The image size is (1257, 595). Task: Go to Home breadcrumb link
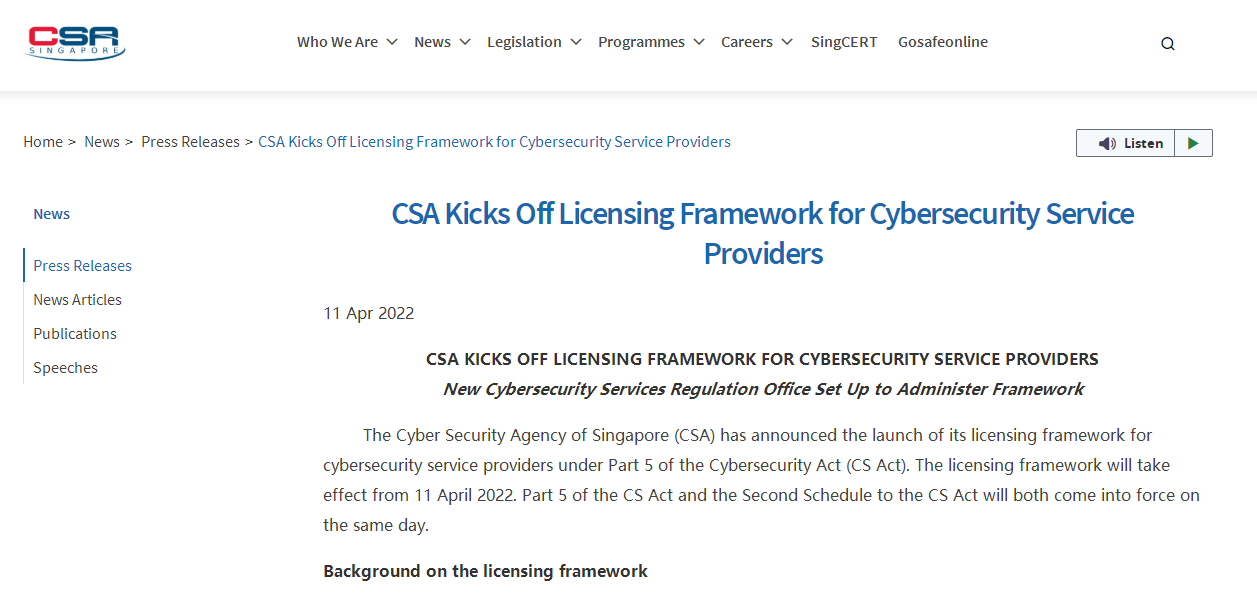point(43,142)
